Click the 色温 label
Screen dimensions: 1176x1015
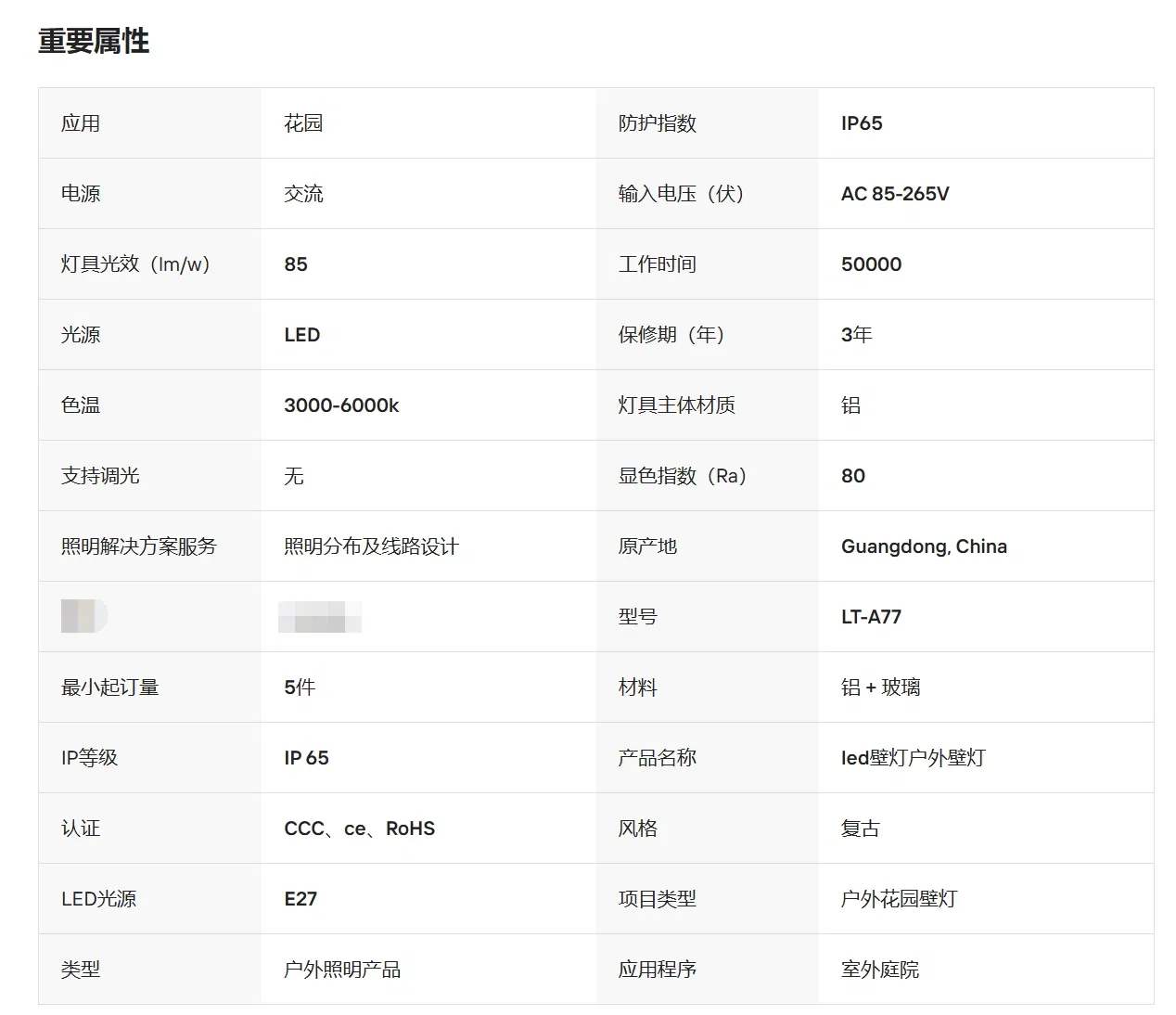[x=81, y=405]
